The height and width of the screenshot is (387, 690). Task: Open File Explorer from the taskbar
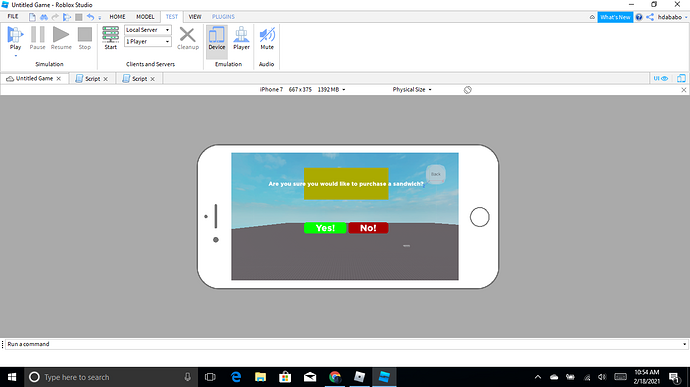coord(261,377)
